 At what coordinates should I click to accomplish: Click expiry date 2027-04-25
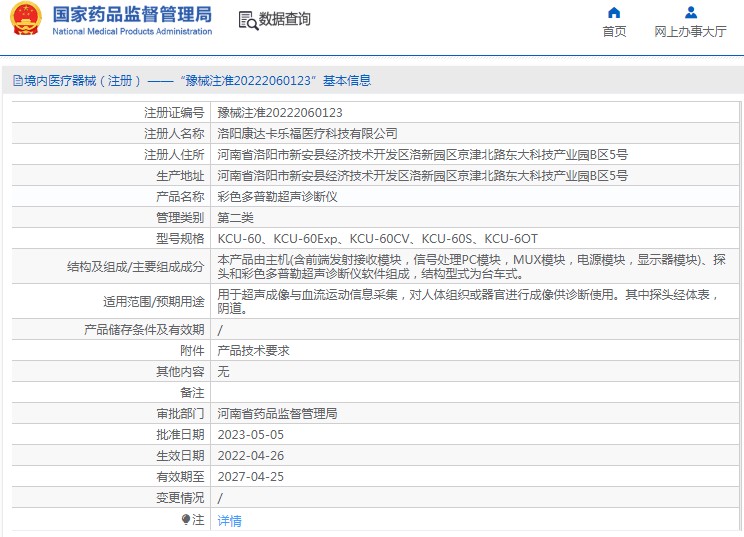[251, 476]
